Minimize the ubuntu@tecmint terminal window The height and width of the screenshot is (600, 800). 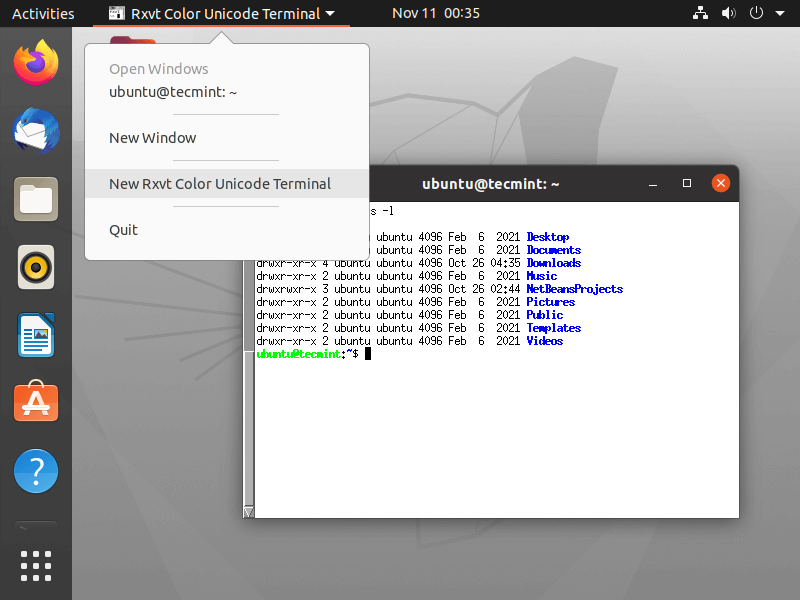click(653, 184)
